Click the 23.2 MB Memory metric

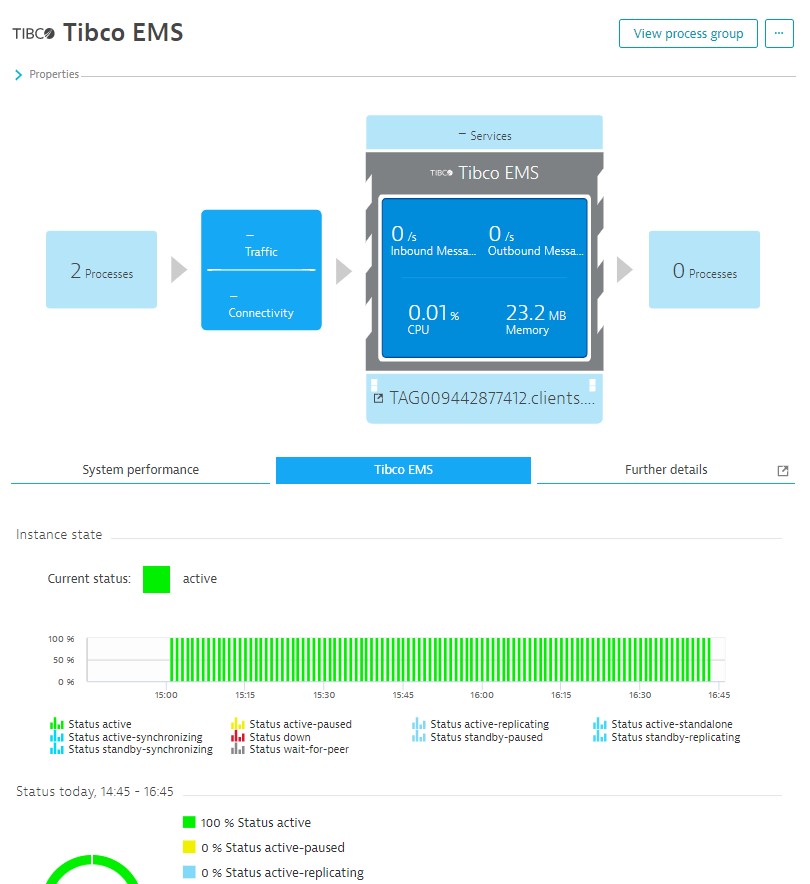tap(535, 319)
